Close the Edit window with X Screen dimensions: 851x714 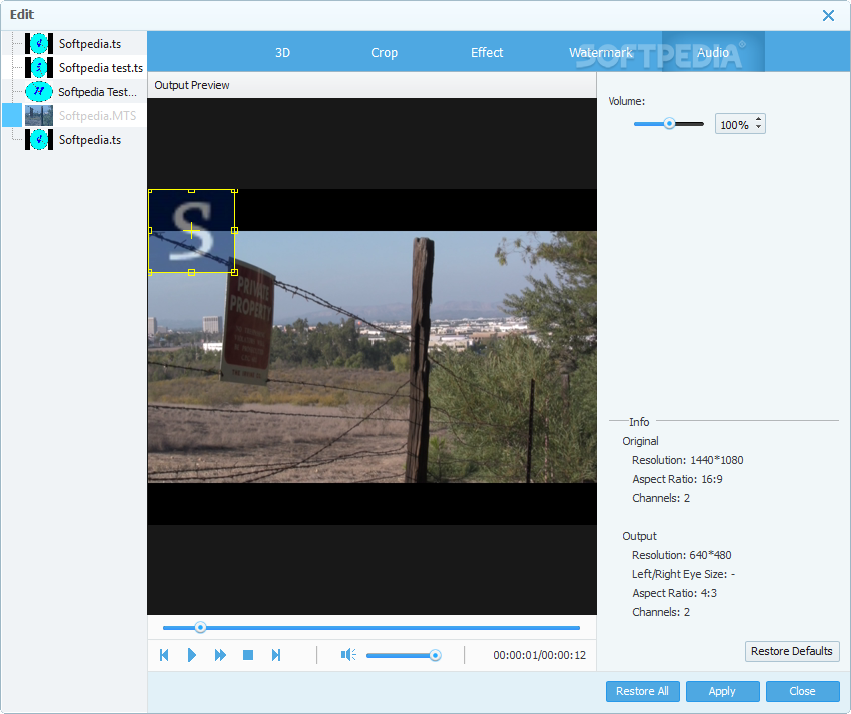(828, 15)
